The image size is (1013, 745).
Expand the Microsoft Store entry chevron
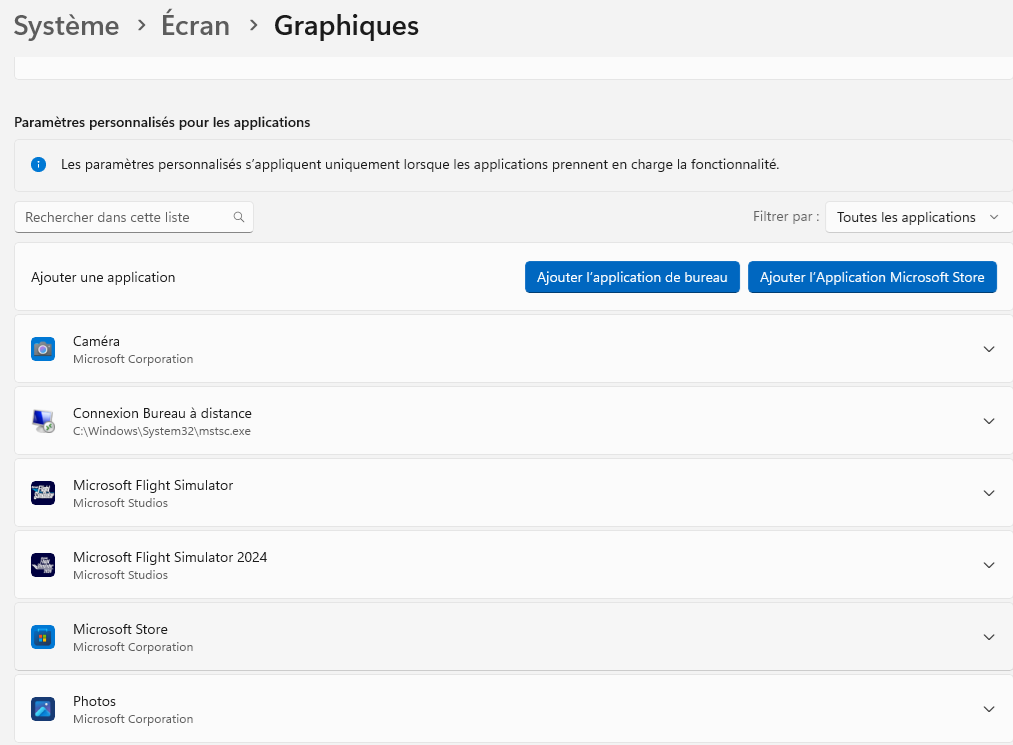point(989,637)
